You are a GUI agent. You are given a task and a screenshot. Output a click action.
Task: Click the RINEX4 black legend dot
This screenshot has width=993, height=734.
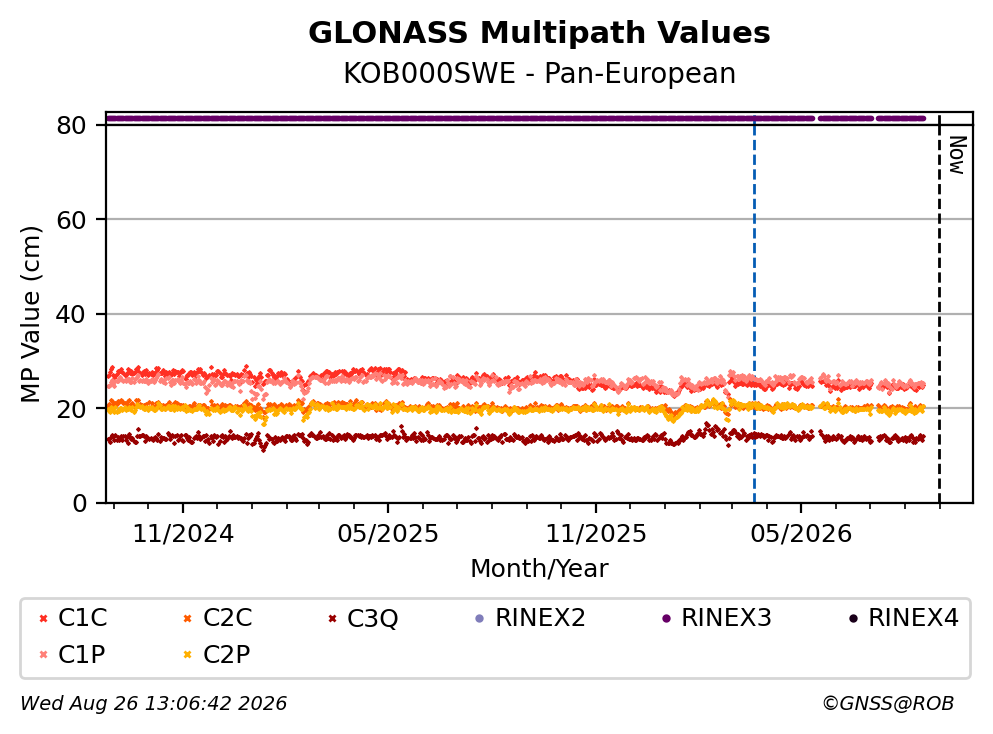(x=853, y=619)
